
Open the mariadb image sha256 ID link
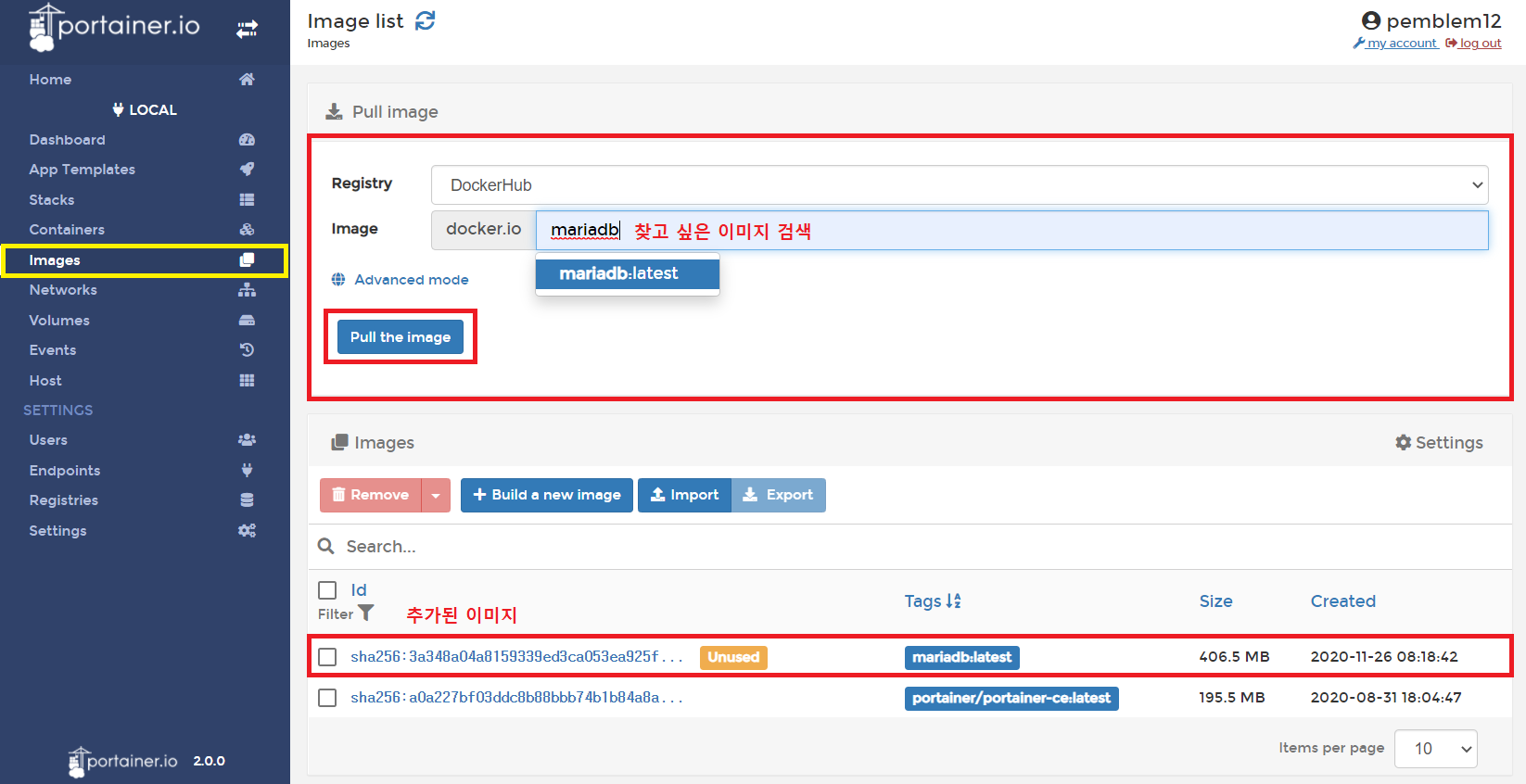pos(516,657)
